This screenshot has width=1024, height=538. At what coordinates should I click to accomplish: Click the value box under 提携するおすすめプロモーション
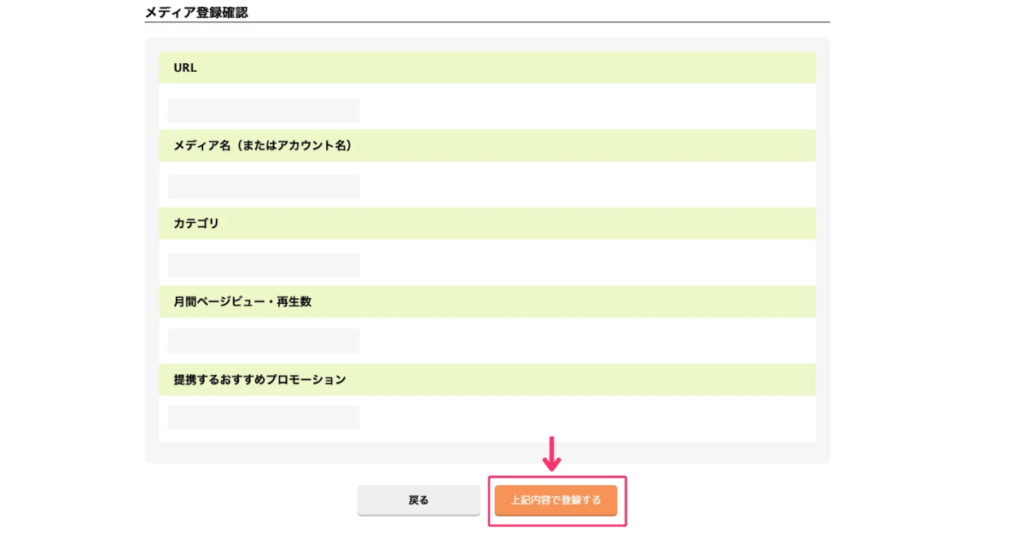pyautogui.click(x=263, y=418)
